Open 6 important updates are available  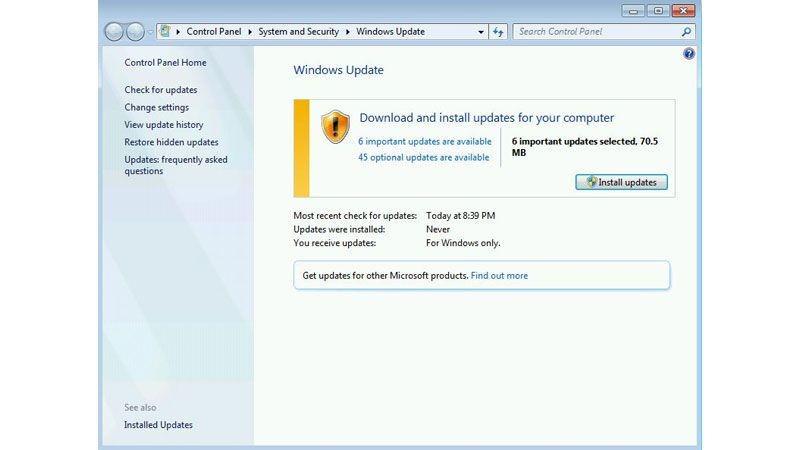(x=424, y=141)
